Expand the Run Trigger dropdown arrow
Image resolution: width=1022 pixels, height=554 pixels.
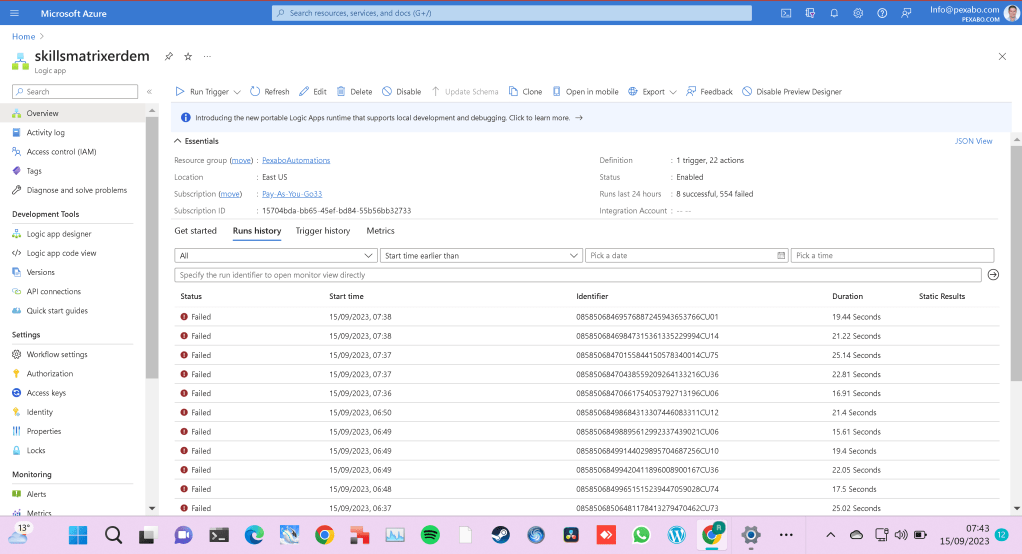237,92
